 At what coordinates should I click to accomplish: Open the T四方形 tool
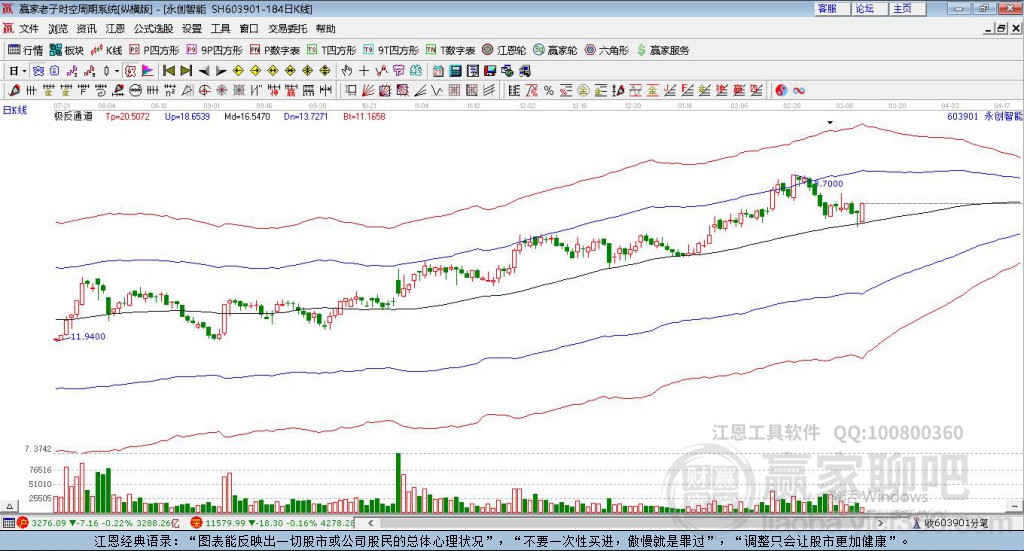pyautogui.click(x=332, y=50)
